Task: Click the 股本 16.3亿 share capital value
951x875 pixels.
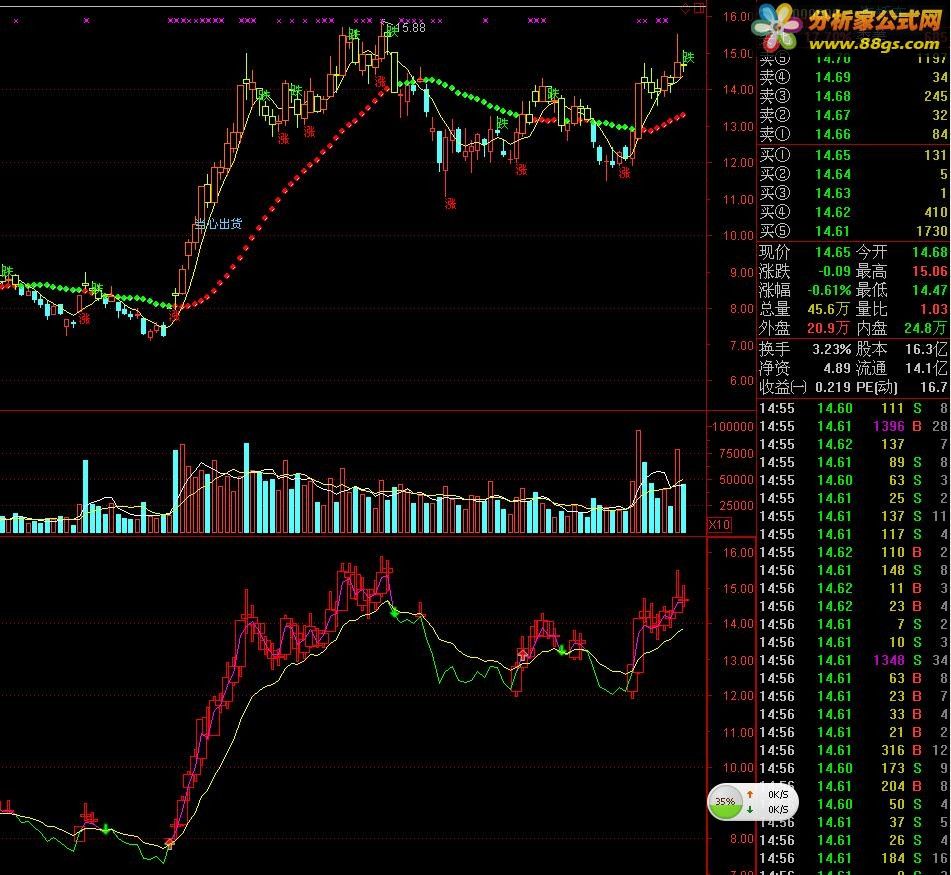Action: tap(926, 349)
